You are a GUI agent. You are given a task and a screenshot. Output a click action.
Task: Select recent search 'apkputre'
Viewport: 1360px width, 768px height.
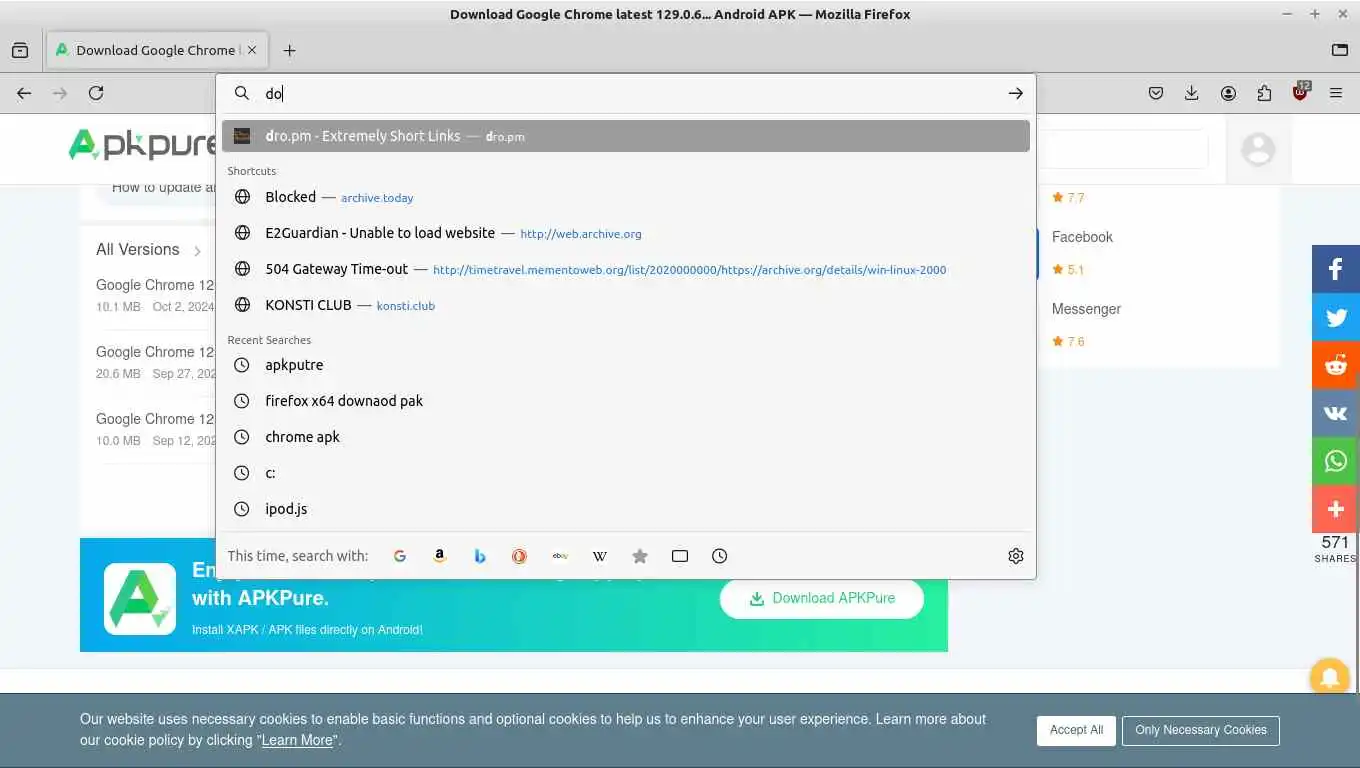pos(626,365)
